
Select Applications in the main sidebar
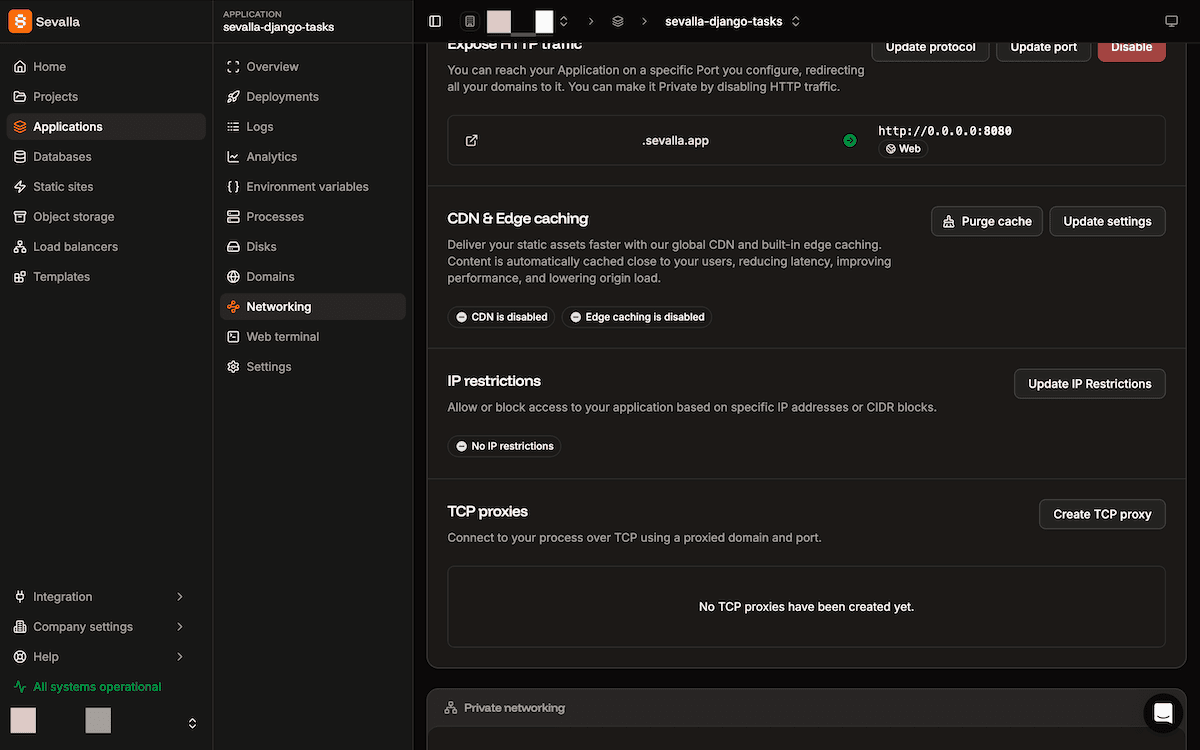pos(106,127)
